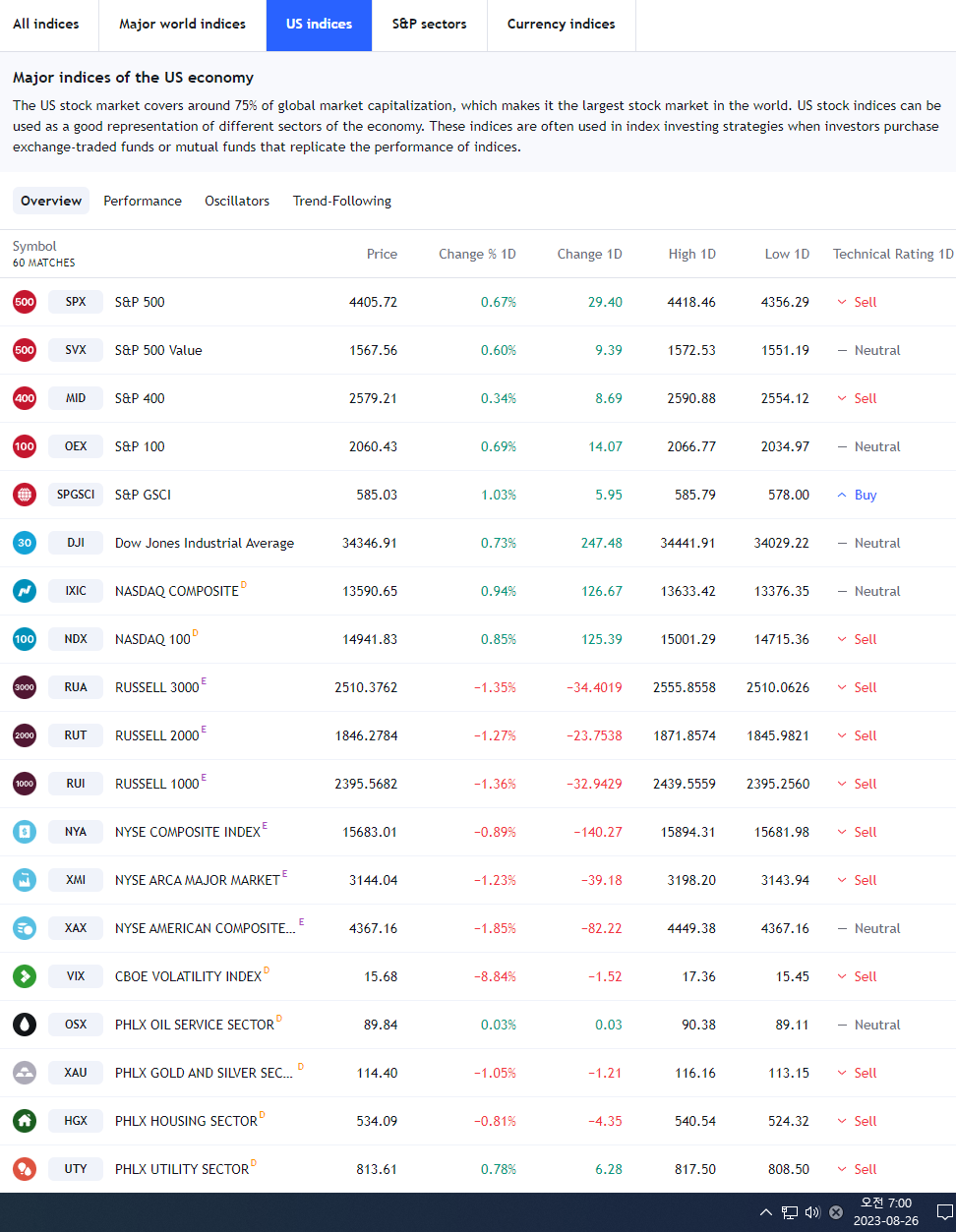Viewport: 956px width, 1232px height.
Task: Click the Dow Jones 30 logo icon
Action: 25,543
